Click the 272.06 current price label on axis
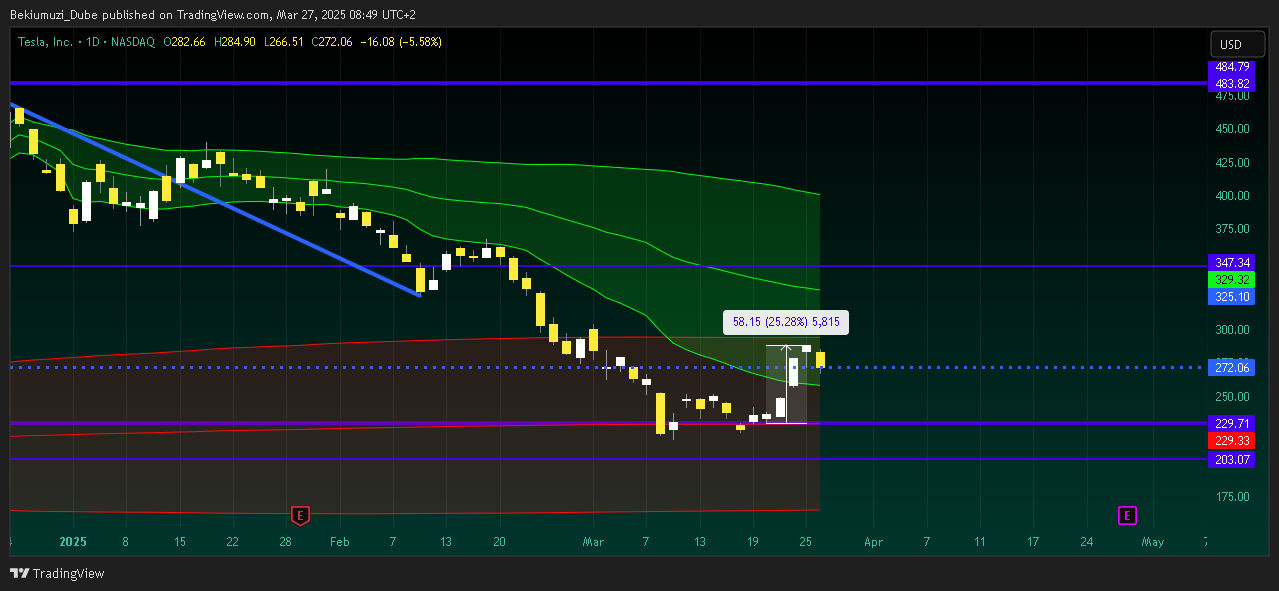Image resolution: width=1279 pixels, height=591 pixels. [1230, 368]
